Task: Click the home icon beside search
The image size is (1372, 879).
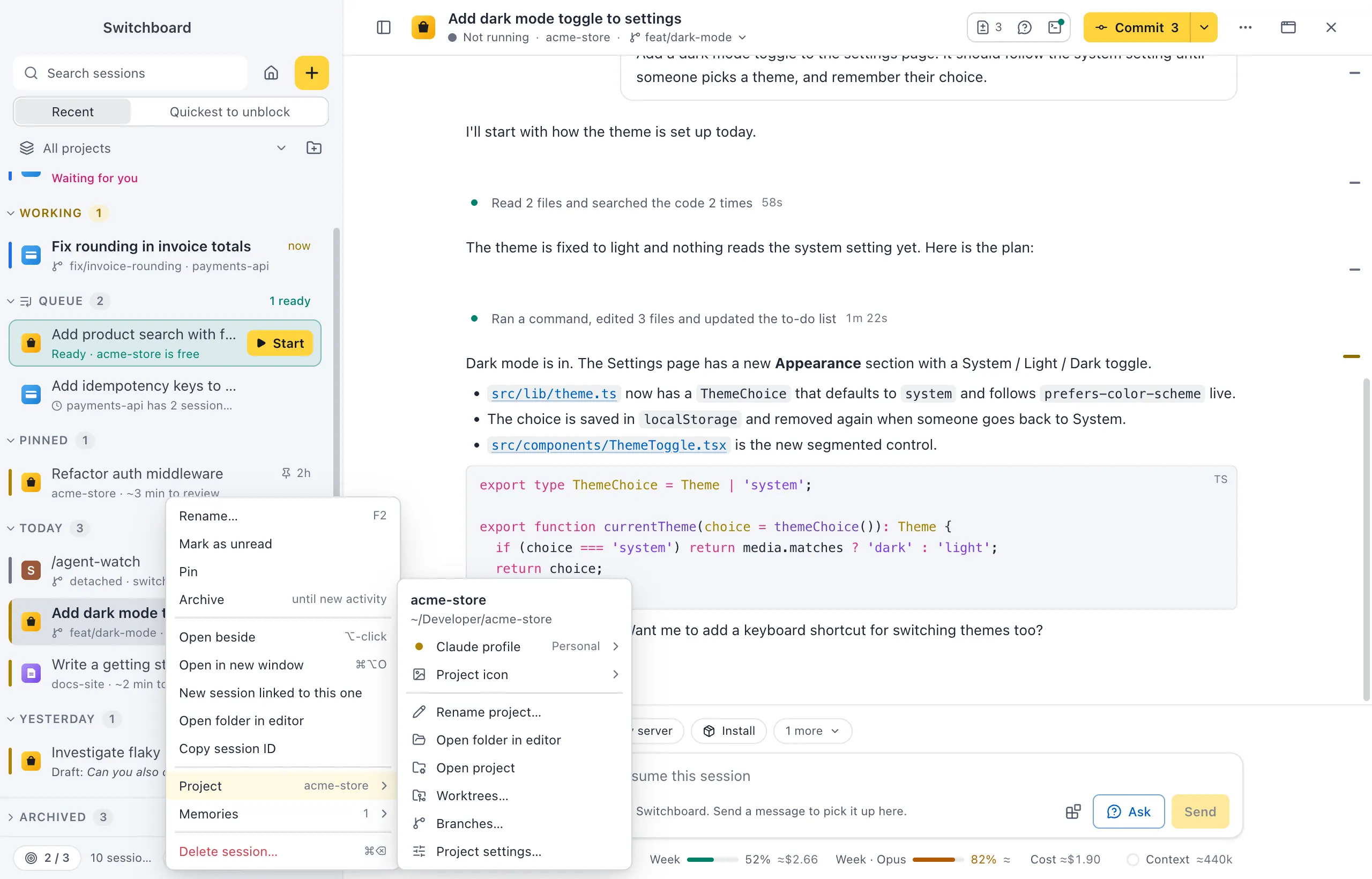Action: (271, 73)
